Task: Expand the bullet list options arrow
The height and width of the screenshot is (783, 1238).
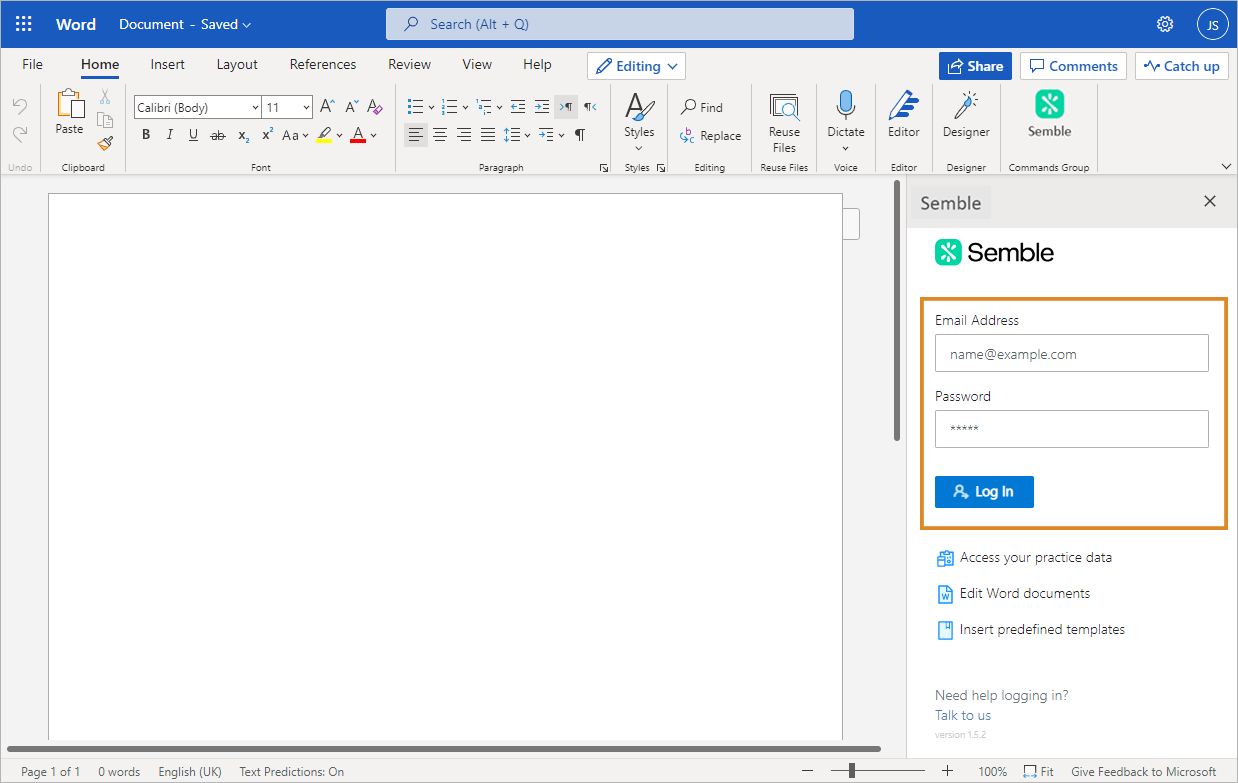Action: [x=431, y=108]
